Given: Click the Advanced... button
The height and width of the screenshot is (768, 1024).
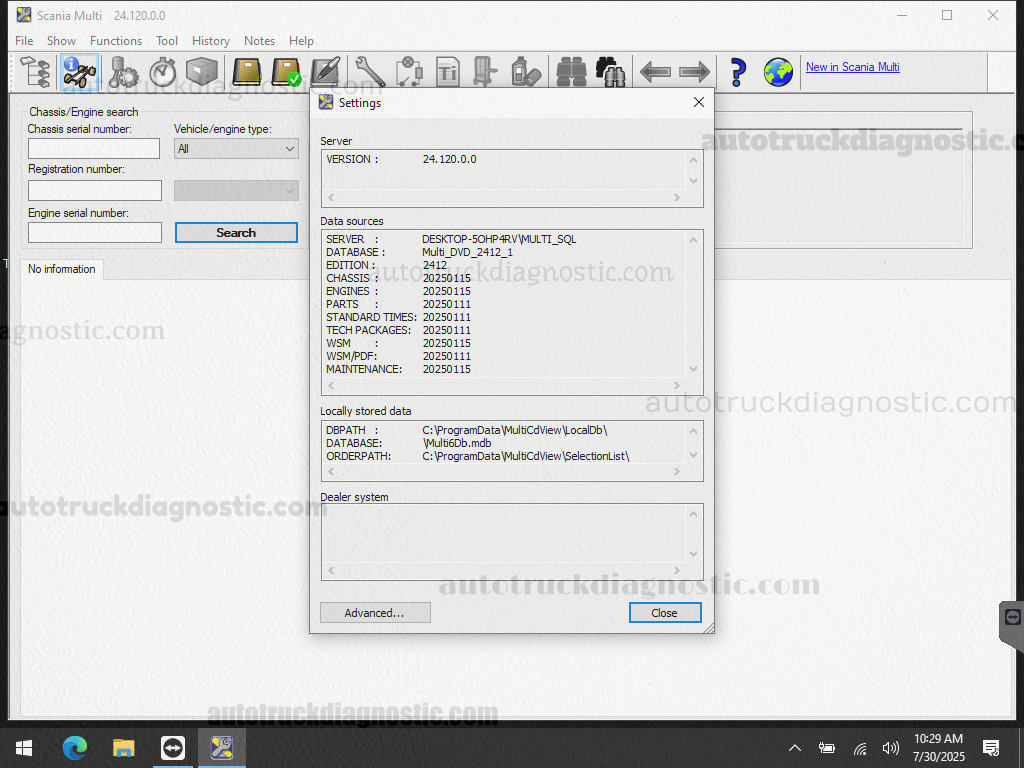Looking at the screenshot, I should point(375,613).
